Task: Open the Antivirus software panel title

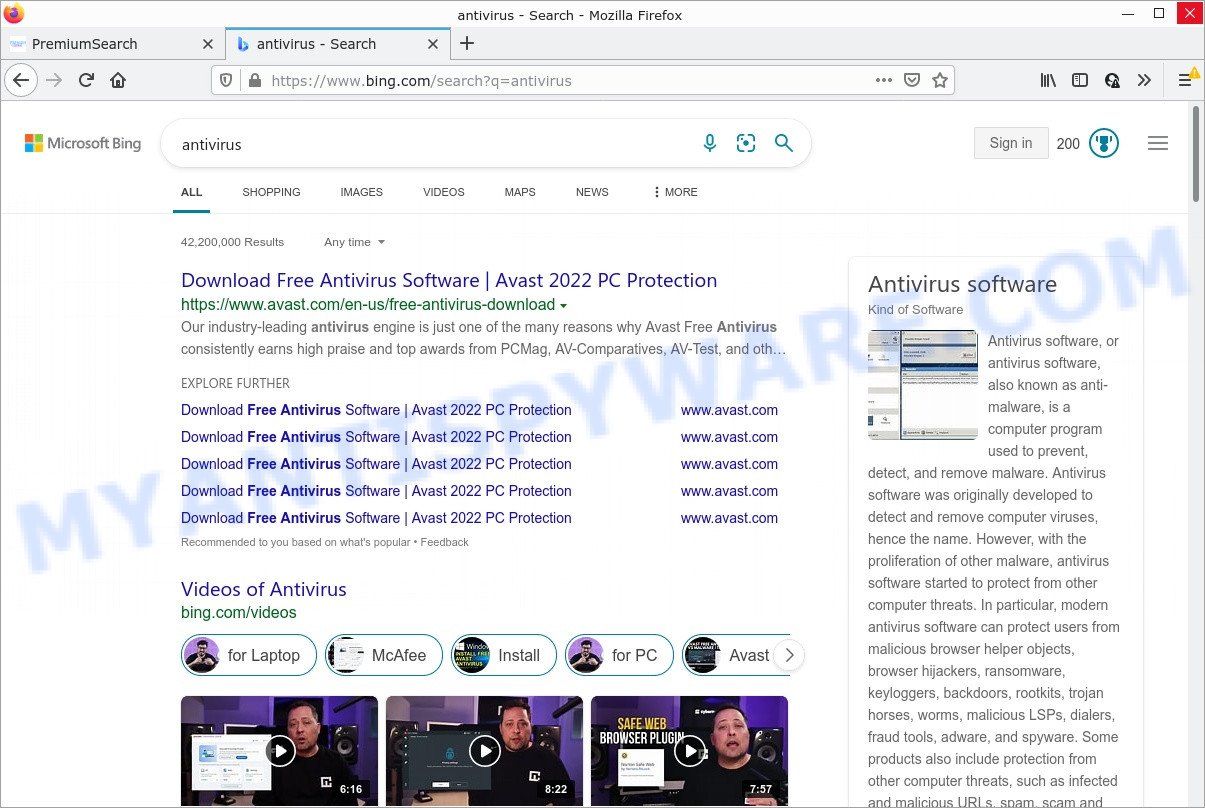Action: tap(962, 284)
